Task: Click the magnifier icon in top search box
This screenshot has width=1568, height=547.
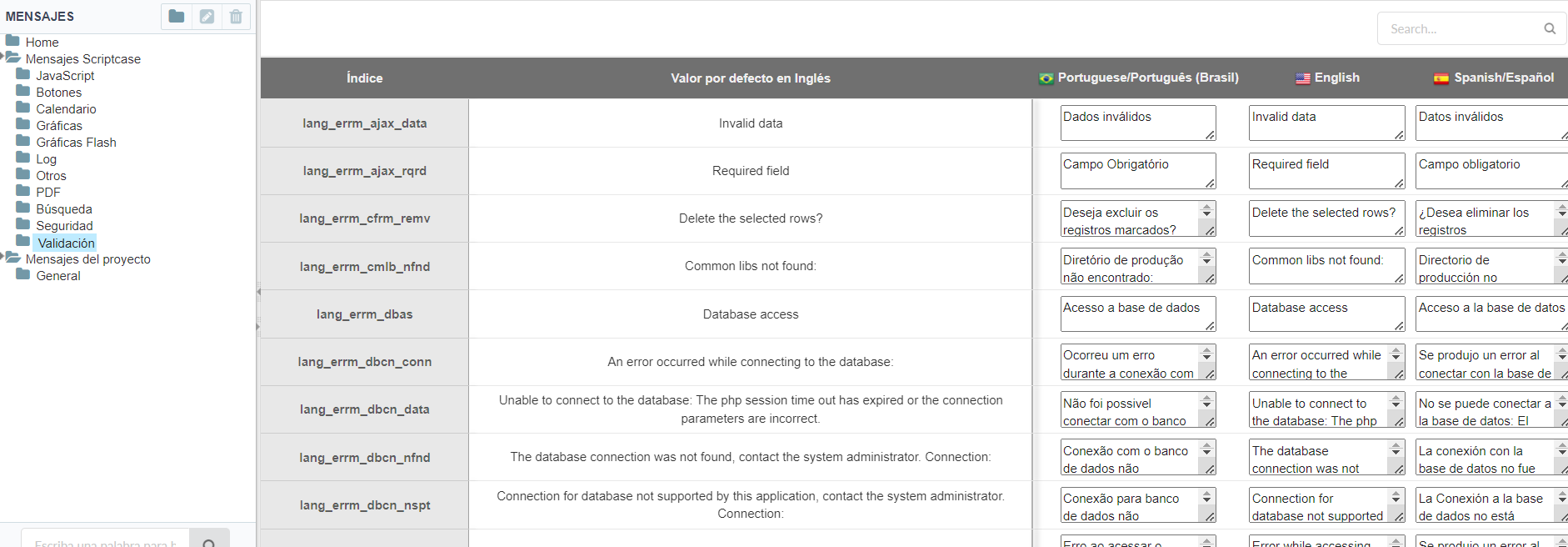Action: (1550, 28)
